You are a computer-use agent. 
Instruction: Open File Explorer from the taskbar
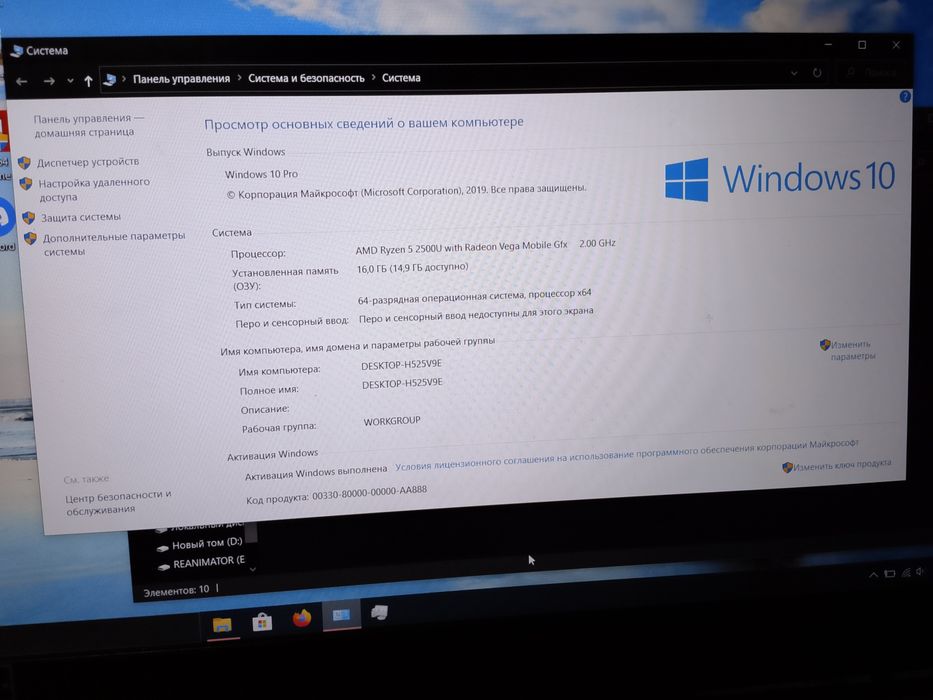(x=222, y=624)
